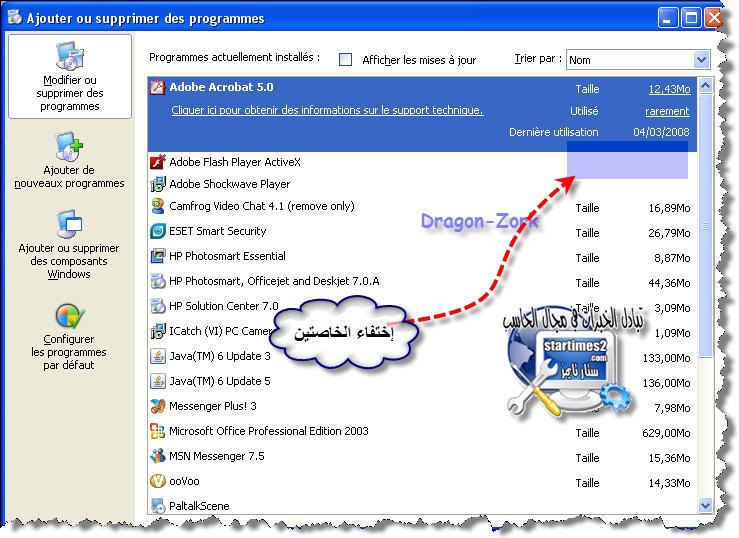Select HP Solution Center 7.0 entry

click(422, 306)
